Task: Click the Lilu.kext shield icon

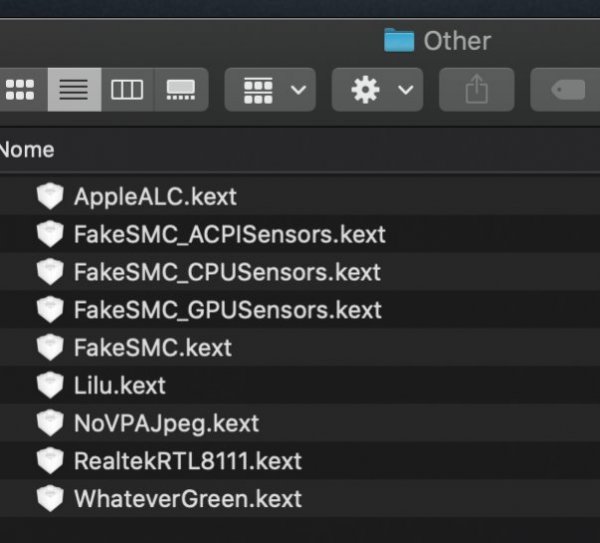Action: point(50,385)
